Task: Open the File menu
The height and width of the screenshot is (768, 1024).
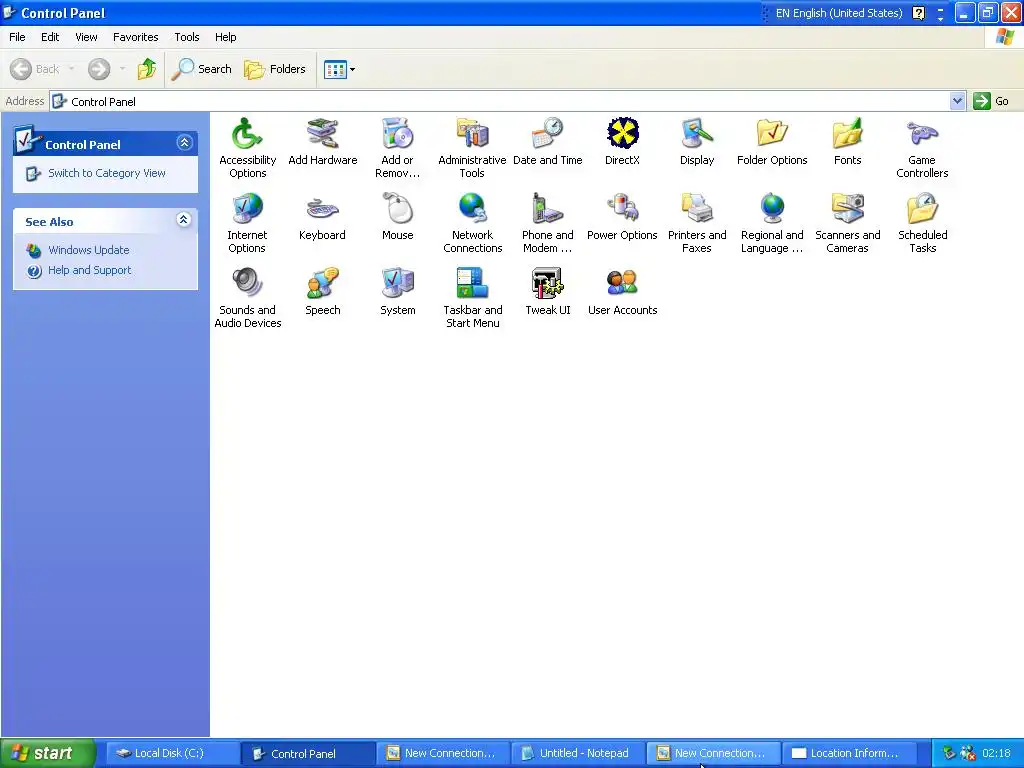Action: point(17,37)
